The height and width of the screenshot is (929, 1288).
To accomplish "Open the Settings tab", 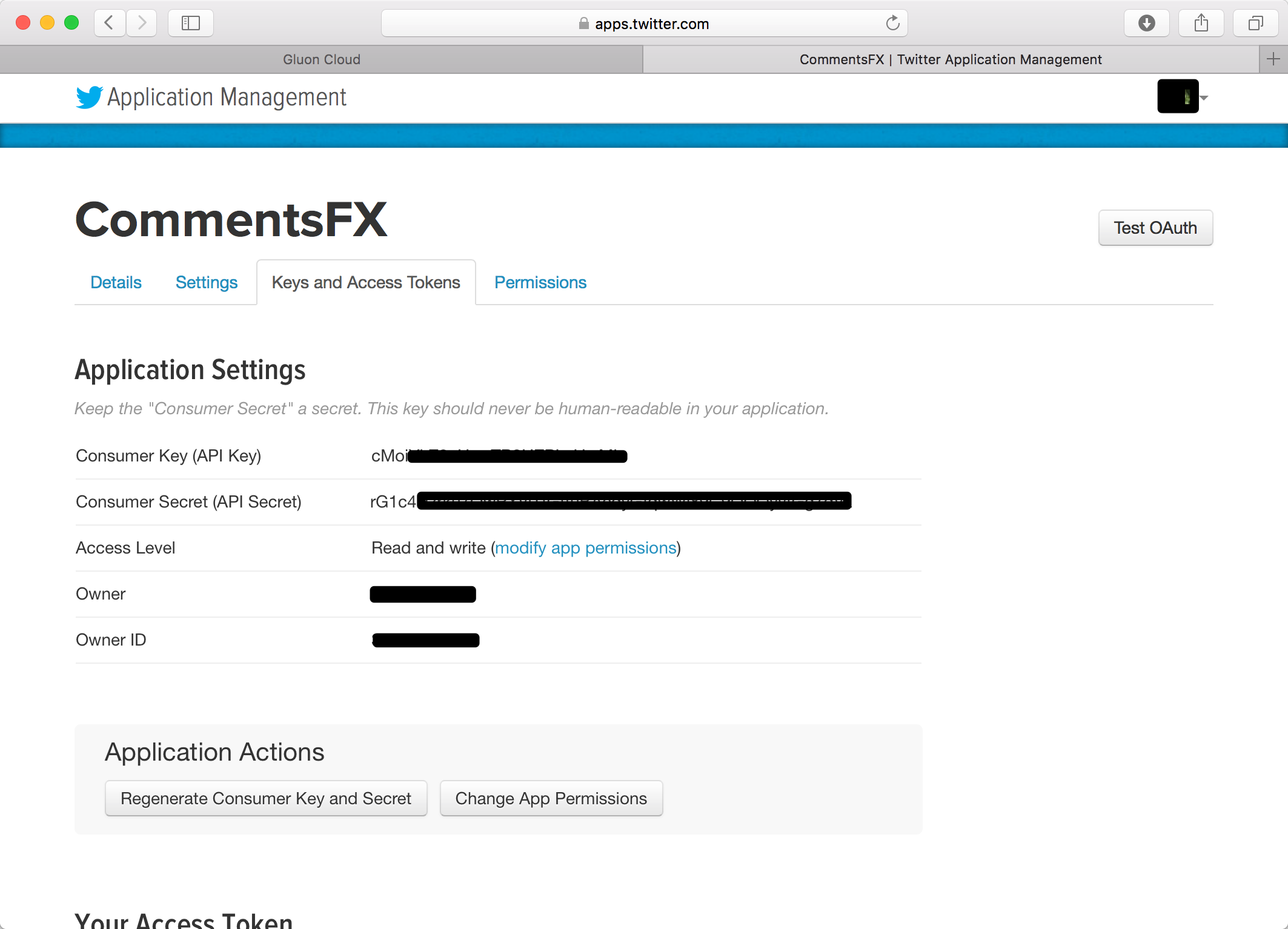I will (206, 282).
